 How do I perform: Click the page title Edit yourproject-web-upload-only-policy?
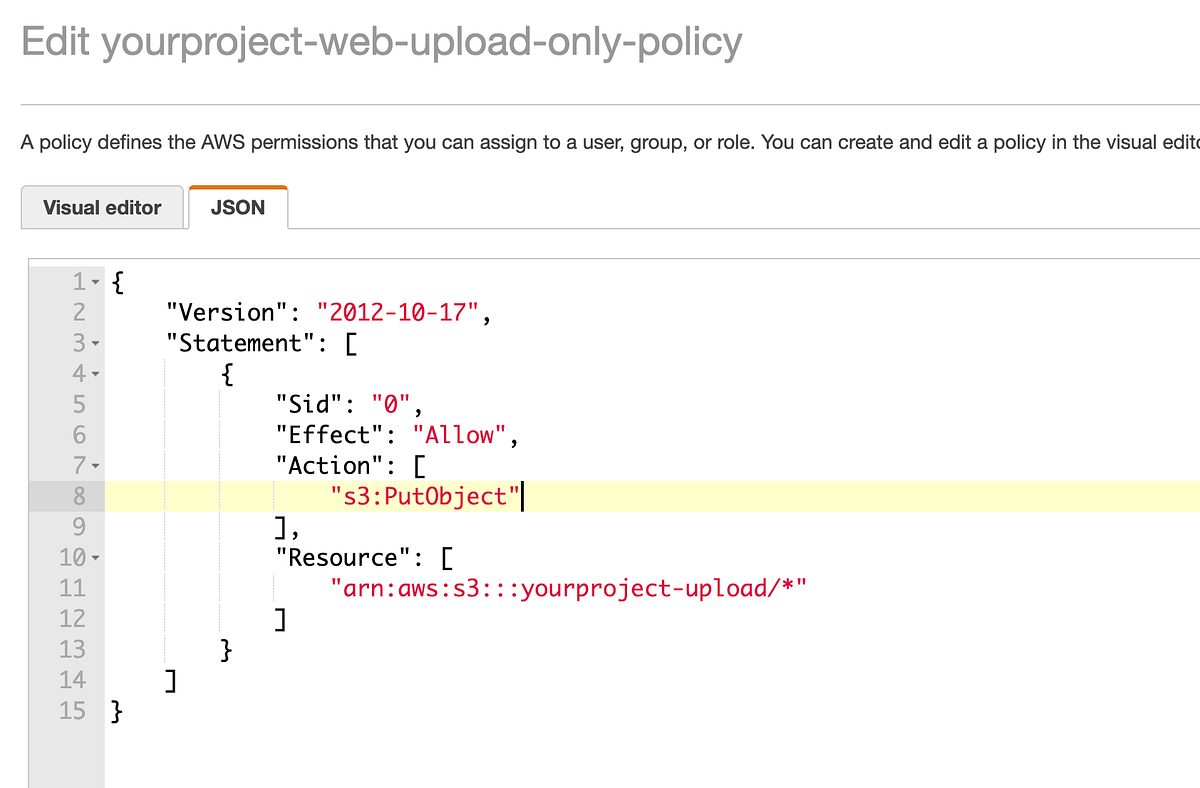tap(382, 41)
